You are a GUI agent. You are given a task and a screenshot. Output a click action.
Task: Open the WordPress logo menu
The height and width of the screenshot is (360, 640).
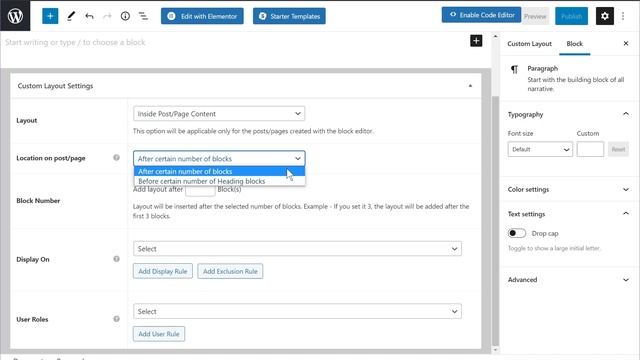pyautogui.click(x=15, y=16)
